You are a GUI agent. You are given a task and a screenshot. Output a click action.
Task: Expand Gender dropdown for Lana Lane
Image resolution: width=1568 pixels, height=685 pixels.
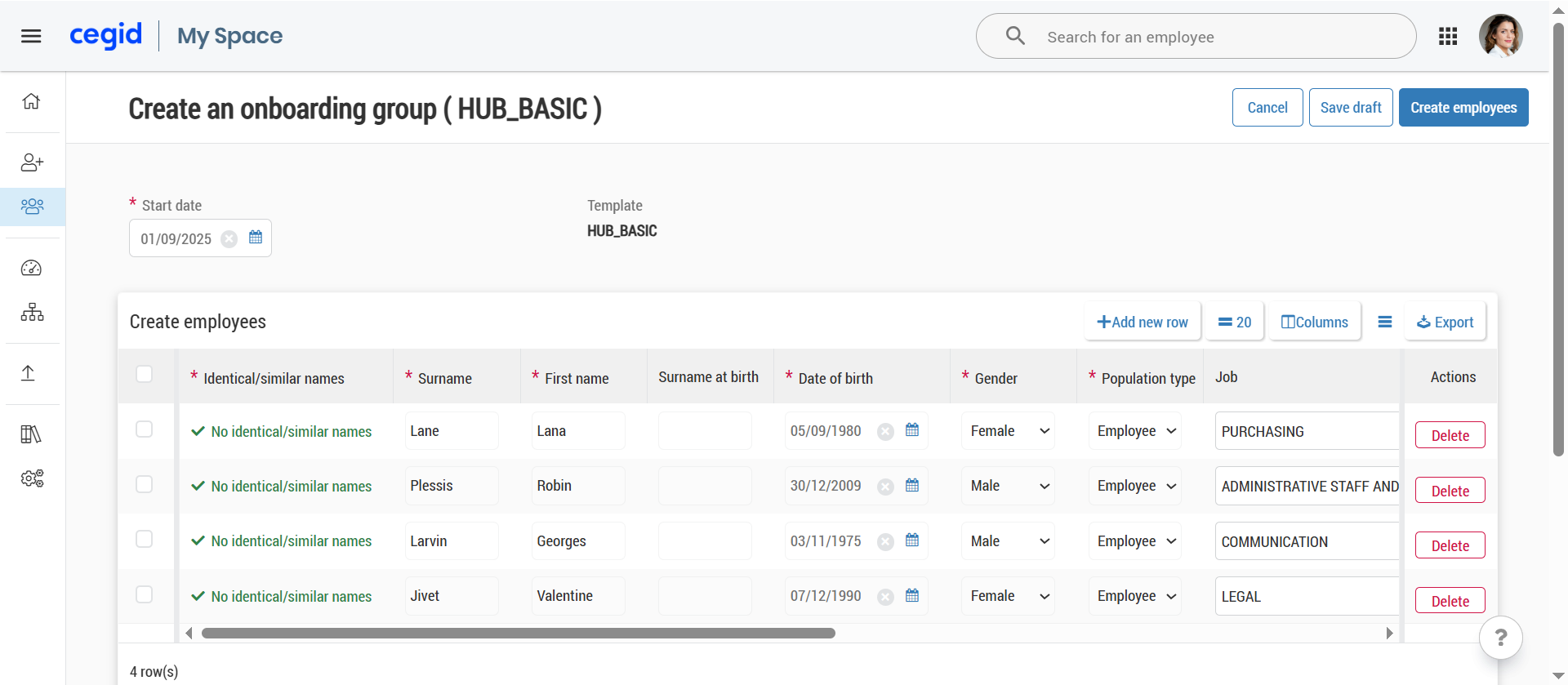click(x=1009, y=431)
